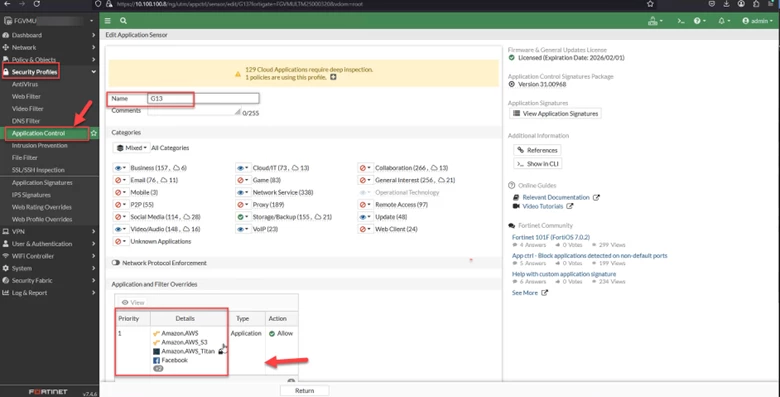
Task: Open the search magnifier in the green header
Action: [x=123, y=21]
